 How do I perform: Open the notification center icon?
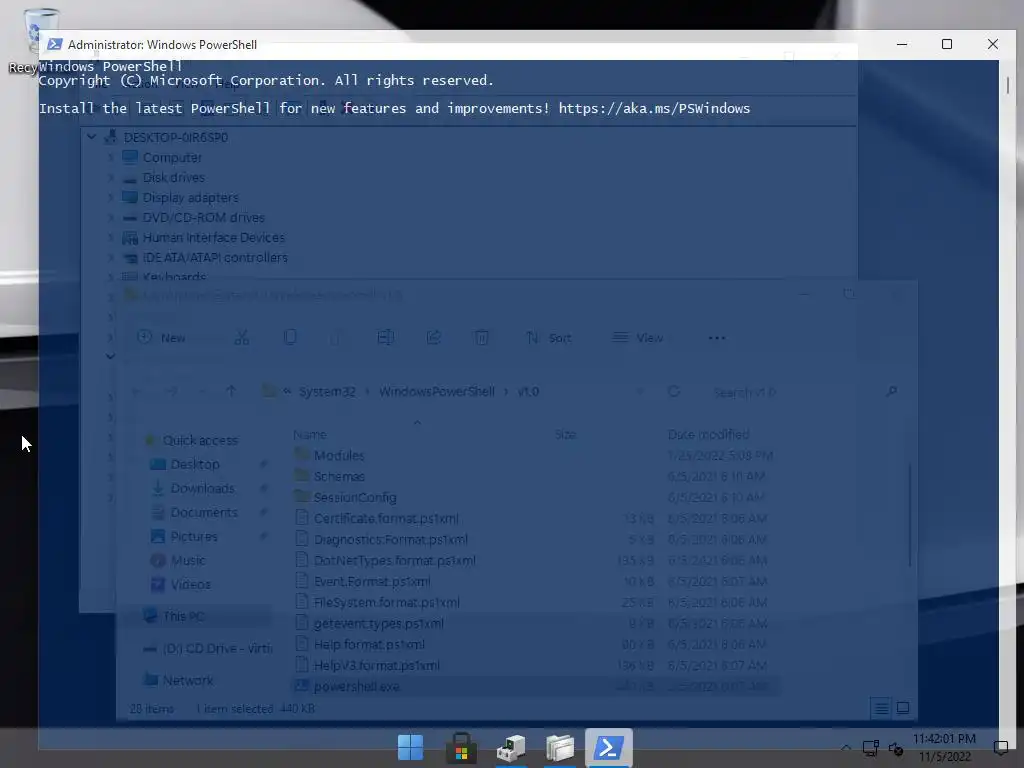click(x=1000, y=748)
